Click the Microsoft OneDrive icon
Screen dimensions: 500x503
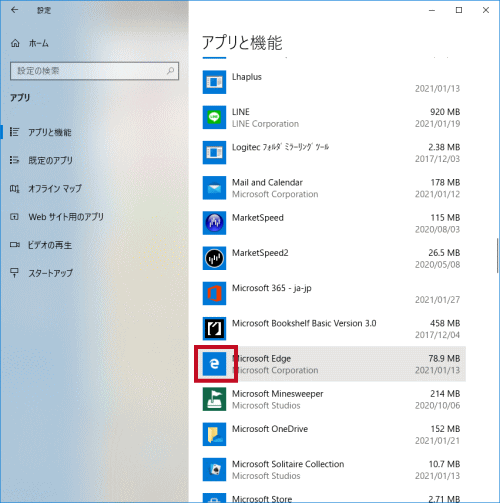214,434
